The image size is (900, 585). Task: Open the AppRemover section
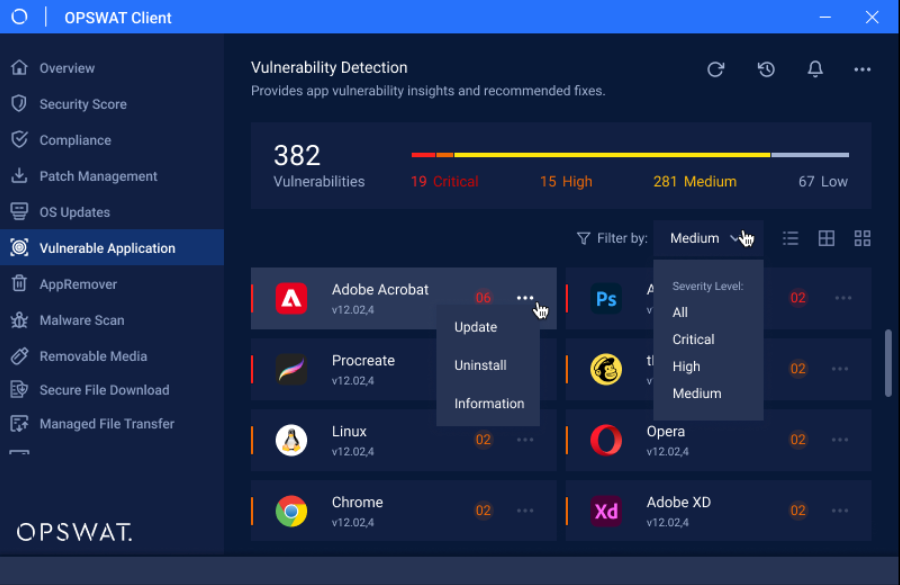pos(112,284)
